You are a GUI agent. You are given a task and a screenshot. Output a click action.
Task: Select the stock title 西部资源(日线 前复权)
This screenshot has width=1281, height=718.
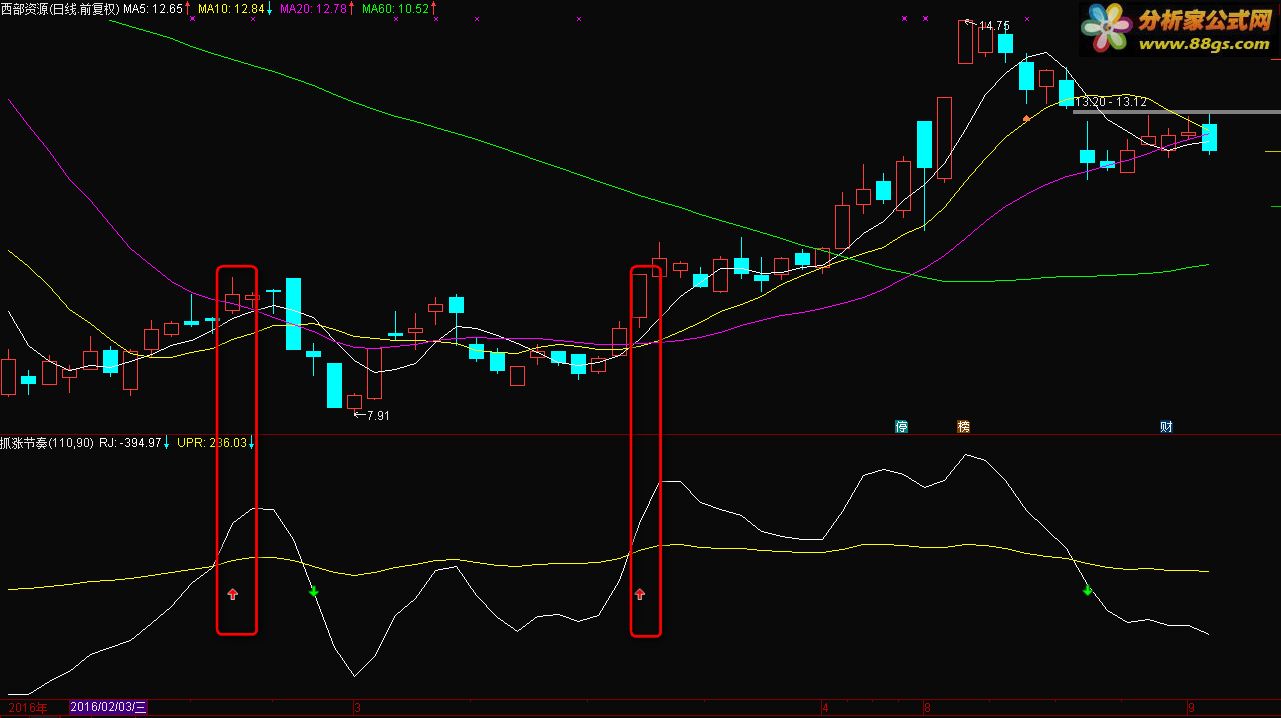coord(60,8)
